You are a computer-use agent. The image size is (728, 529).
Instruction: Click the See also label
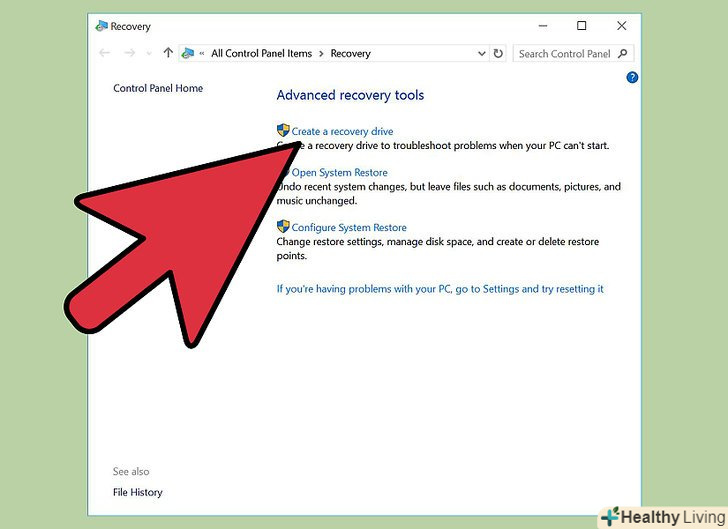131,471
